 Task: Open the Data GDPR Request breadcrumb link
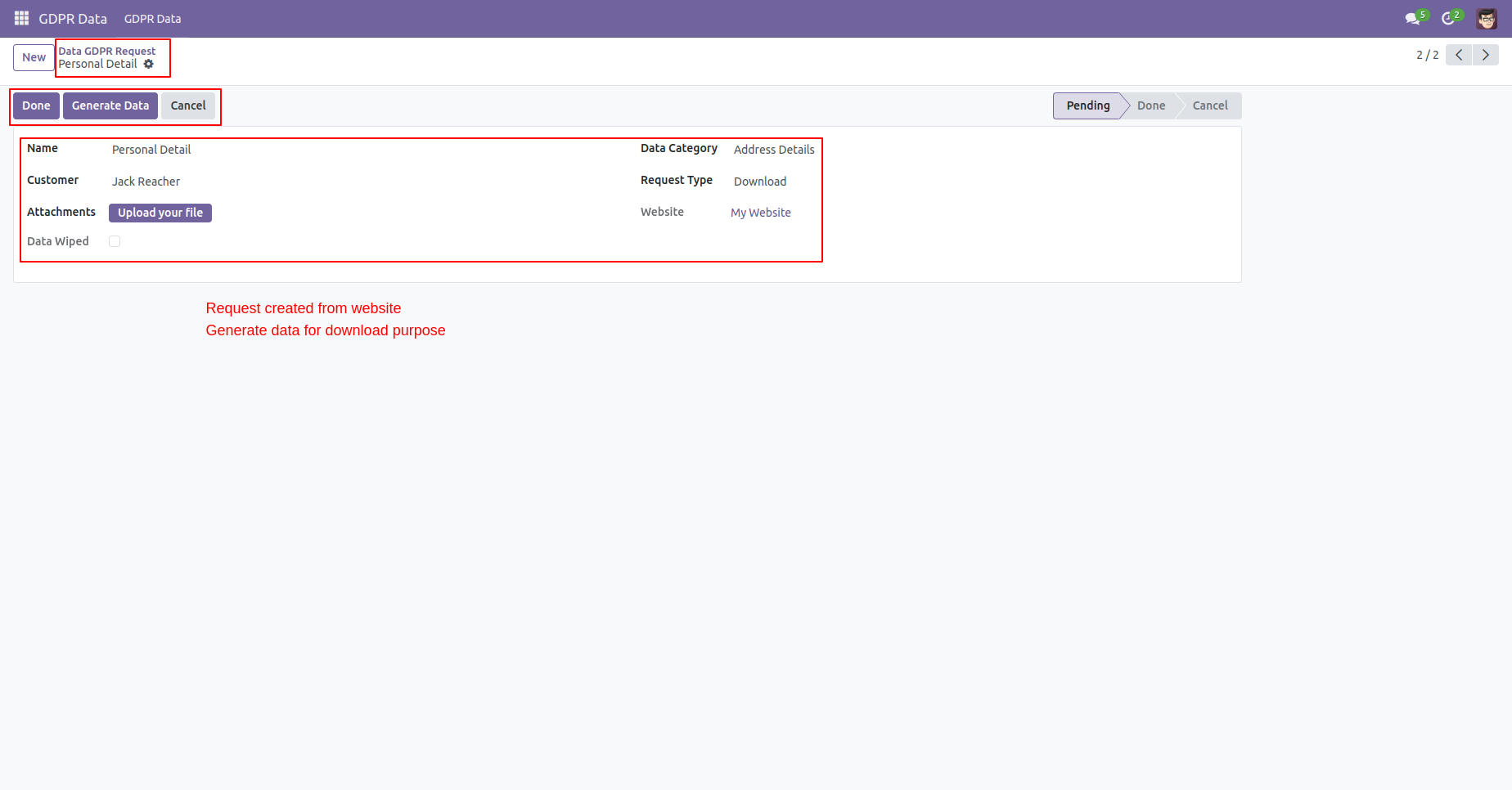(x=106, y=51)
